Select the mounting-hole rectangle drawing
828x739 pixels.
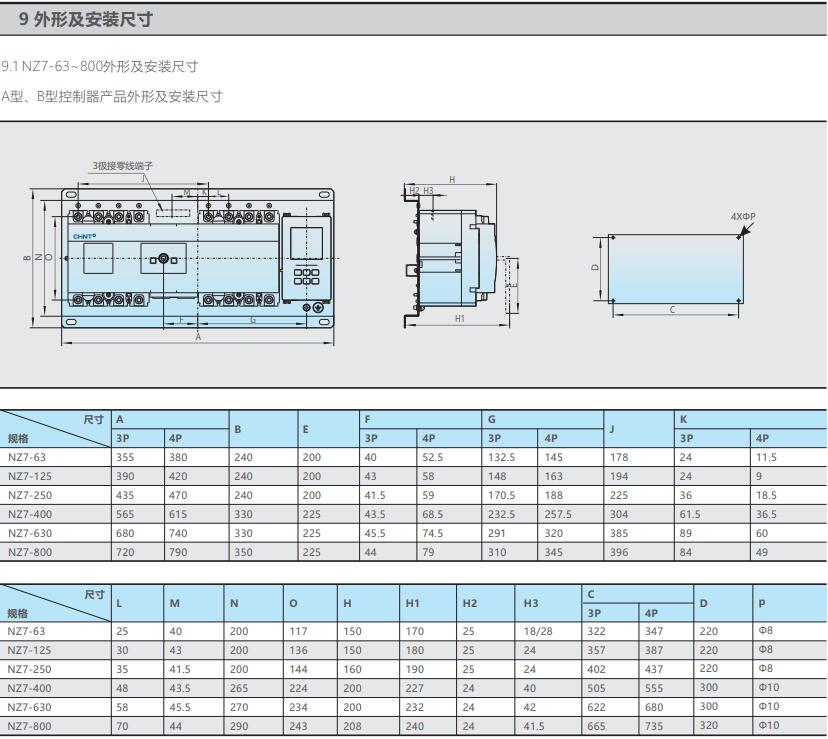click(x=675, y=268)
